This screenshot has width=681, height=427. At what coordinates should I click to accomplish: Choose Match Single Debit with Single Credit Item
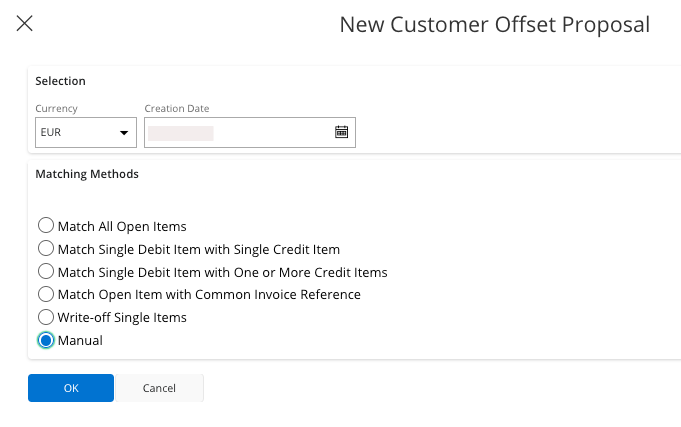coord(46,249)
